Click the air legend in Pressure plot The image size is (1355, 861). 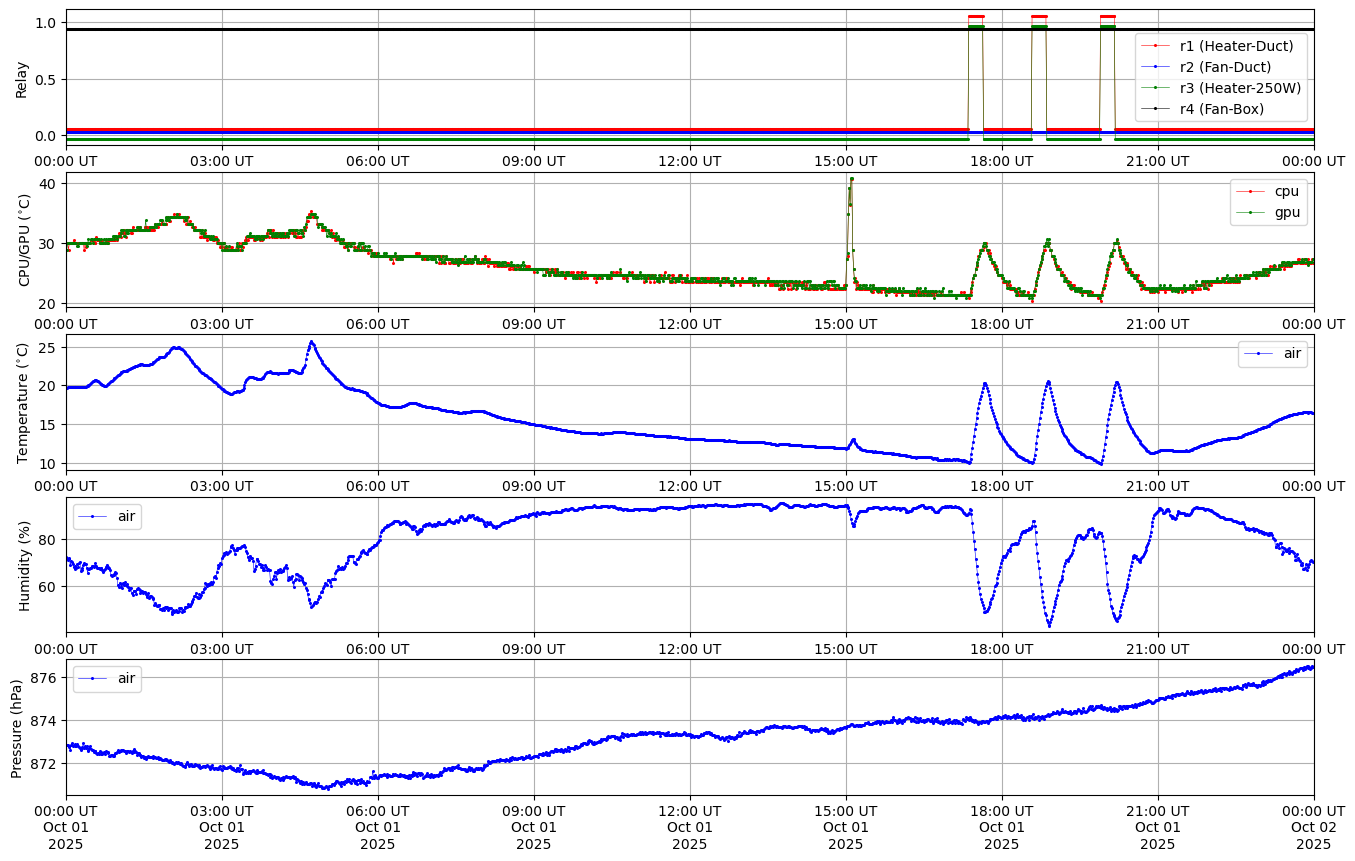coord(126,679)
